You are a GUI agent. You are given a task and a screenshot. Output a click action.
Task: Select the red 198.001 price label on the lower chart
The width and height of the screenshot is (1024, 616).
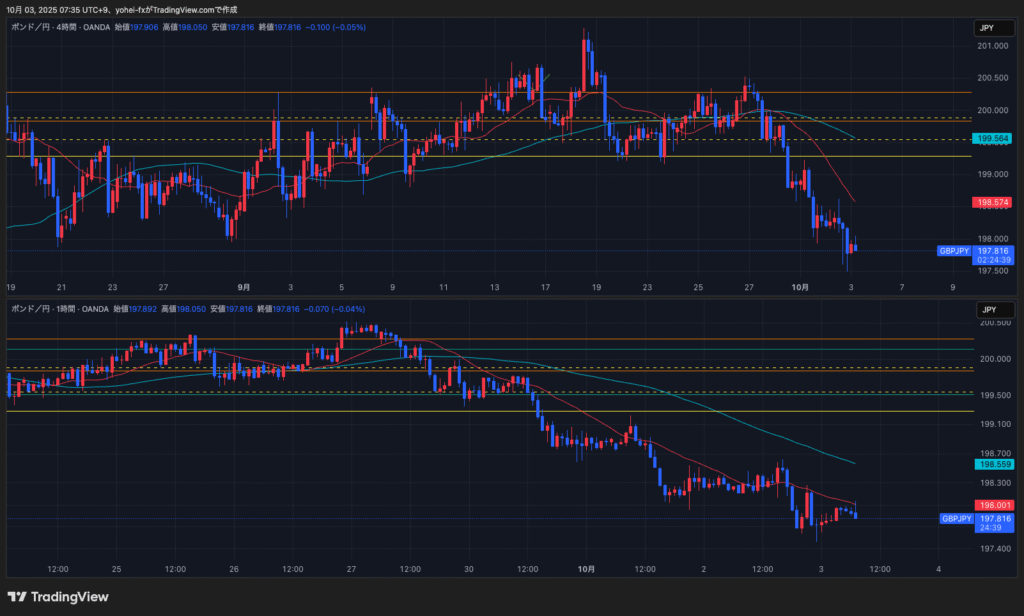[993, 505]
